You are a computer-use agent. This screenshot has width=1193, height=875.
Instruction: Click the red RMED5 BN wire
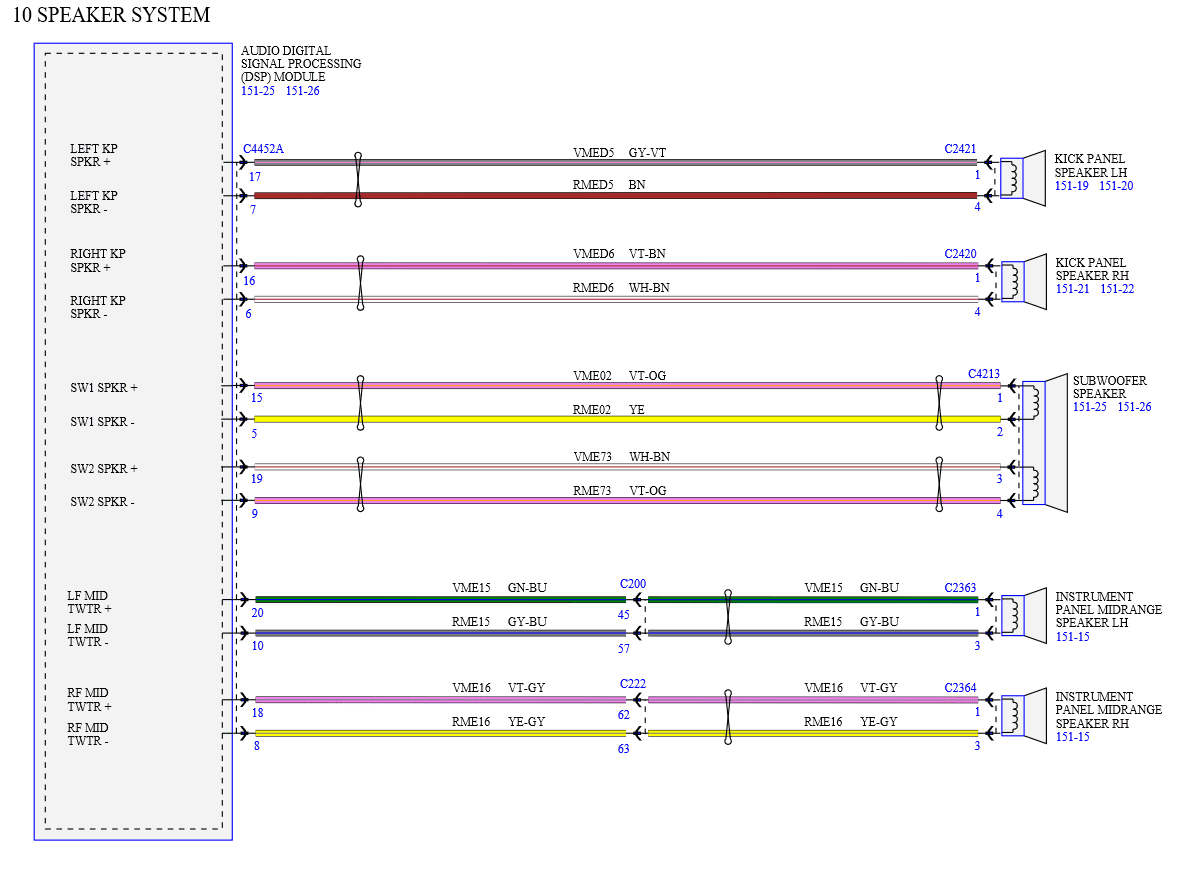pyautogui.click(x=615, y=196)
